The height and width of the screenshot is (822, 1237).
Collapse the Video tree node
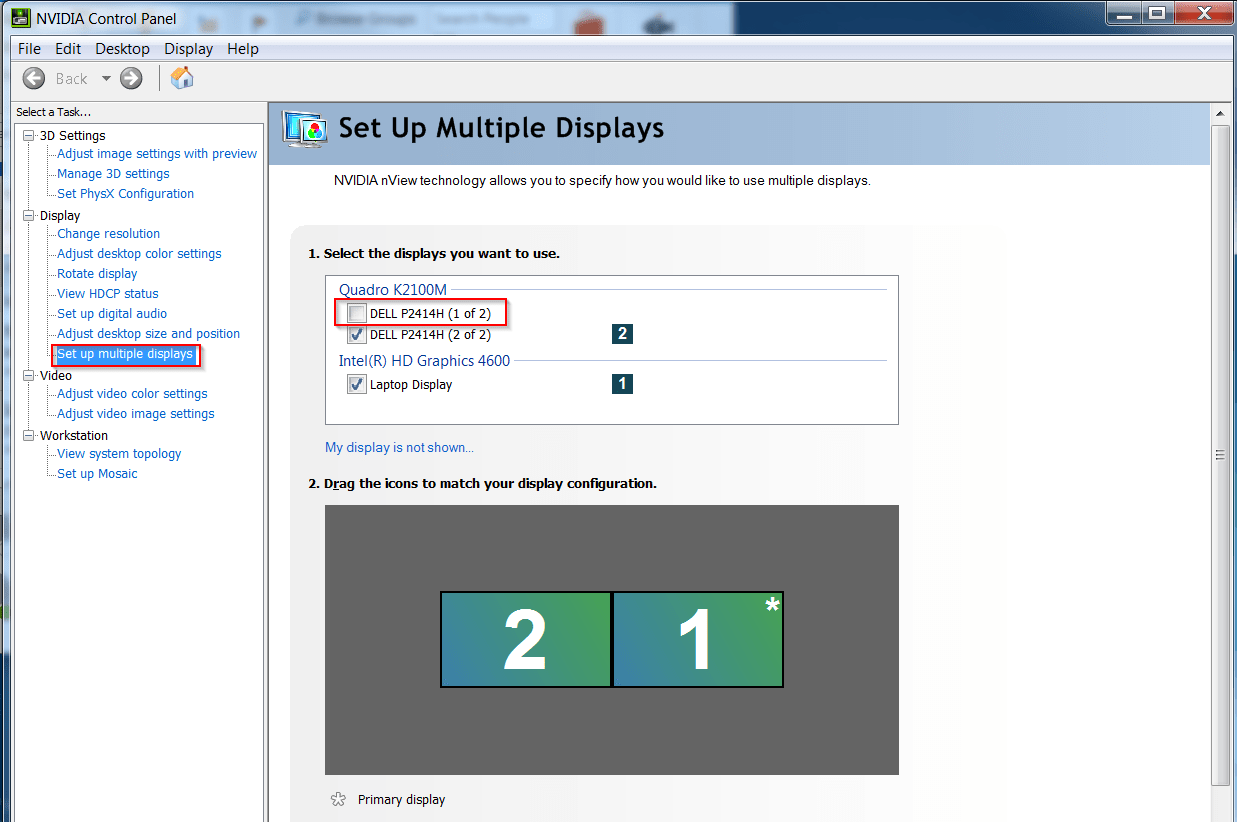28,375
